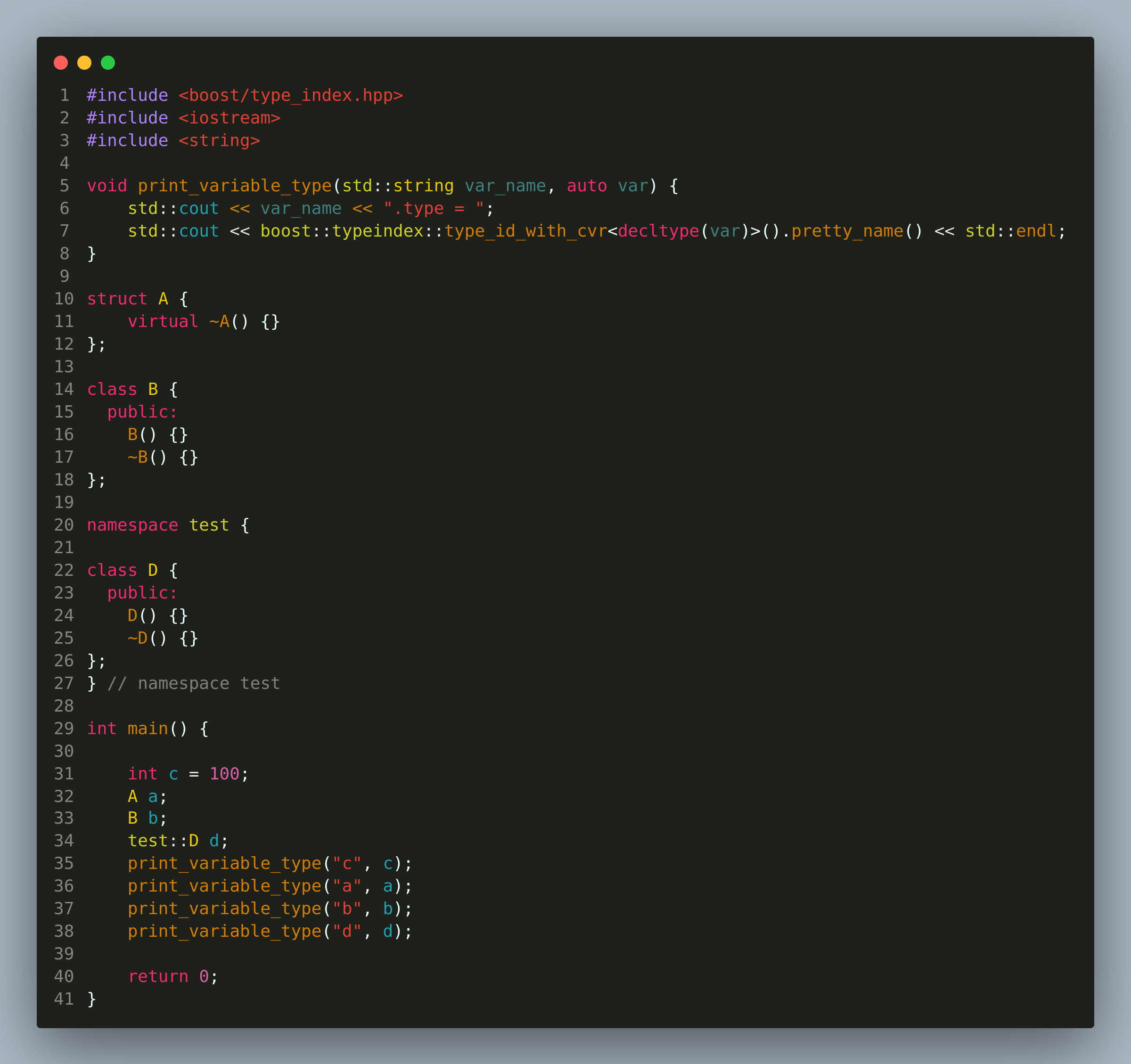This screenshot has height=1064, width=1131.
Task: Click the 'auto' keyword in function signature
Action: click(587, 186)
